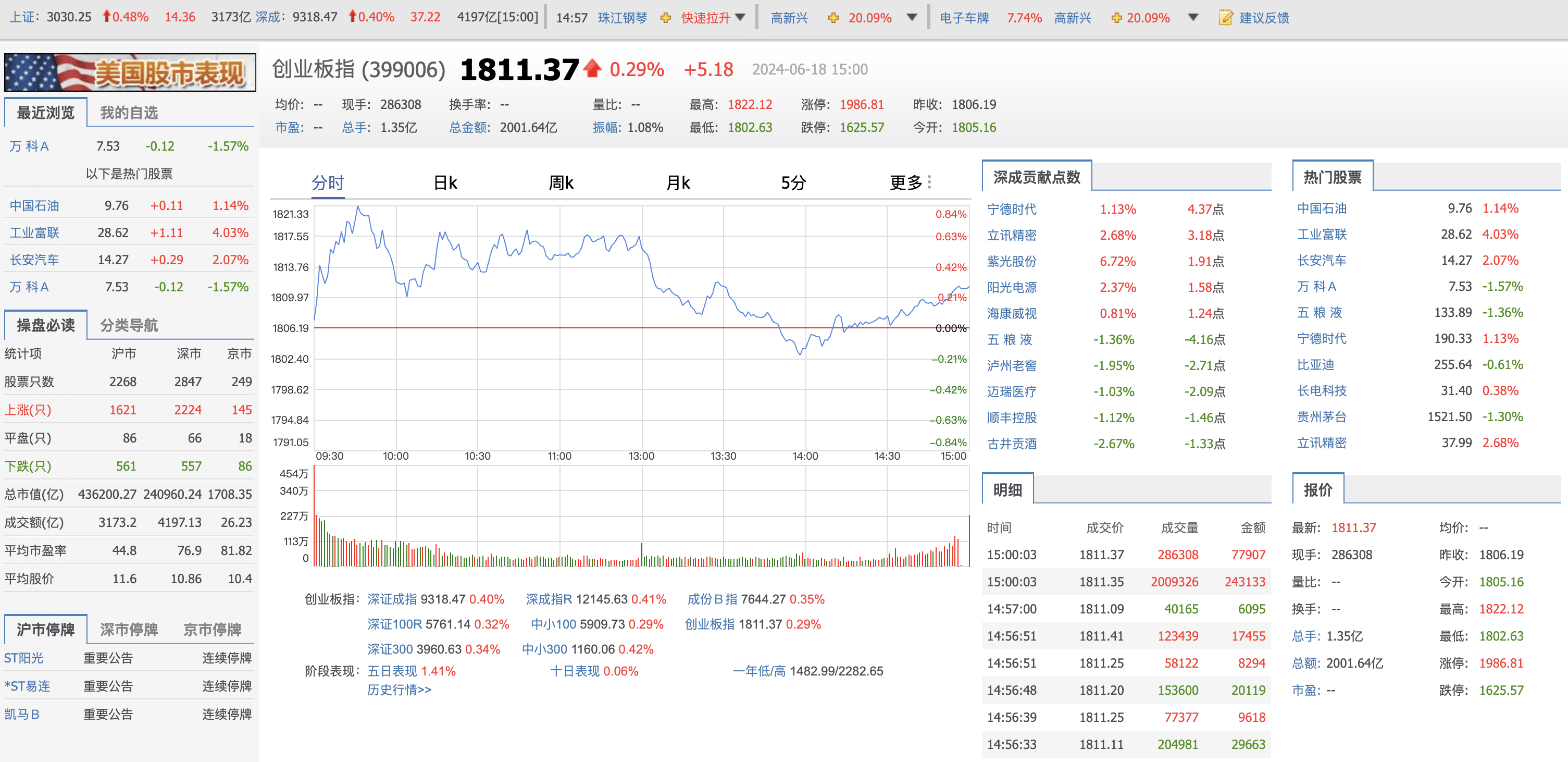This screenshot has width=1568, height=762.
Task: Open 五日表现 link
Action: [392, 671]
